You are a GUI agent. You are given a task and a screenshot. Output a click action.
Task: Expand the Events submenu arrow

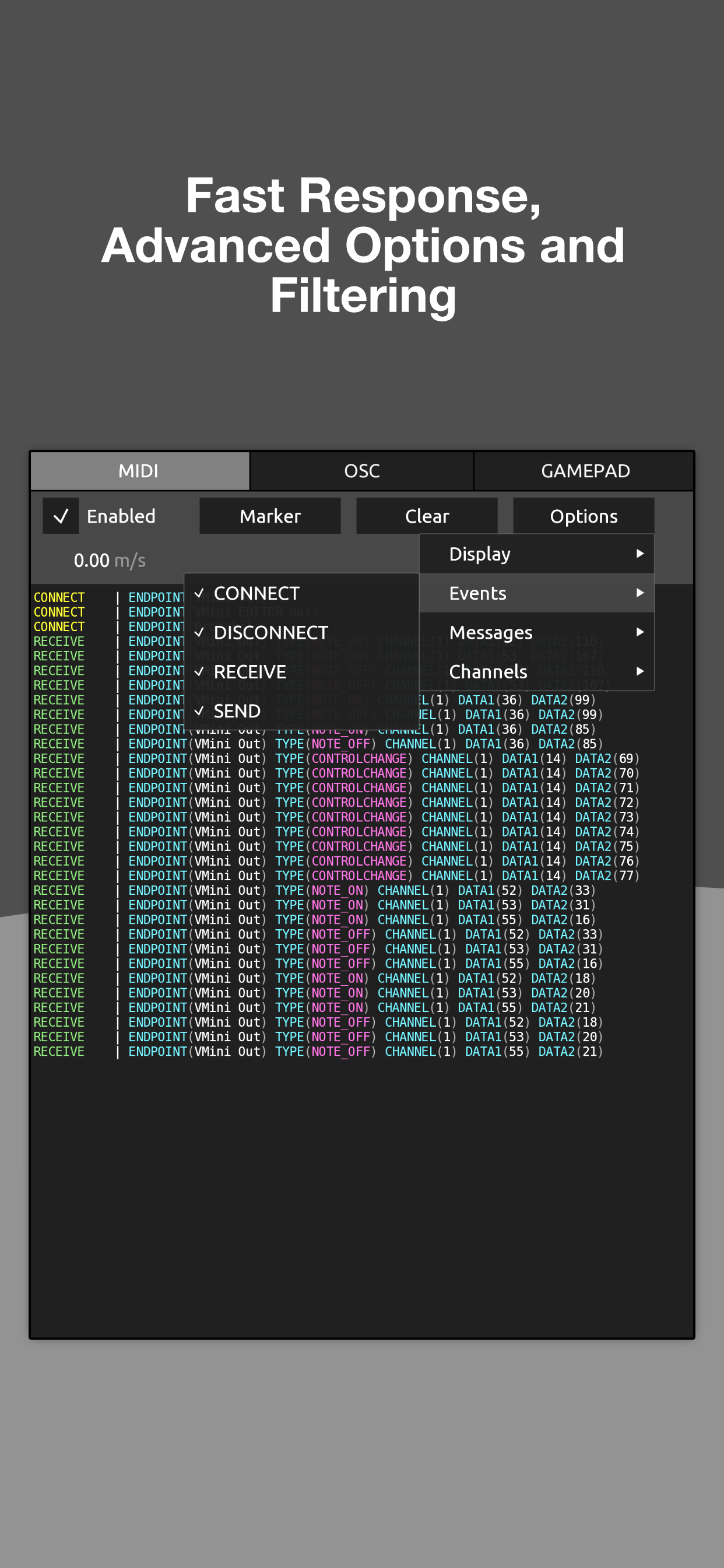639,593
